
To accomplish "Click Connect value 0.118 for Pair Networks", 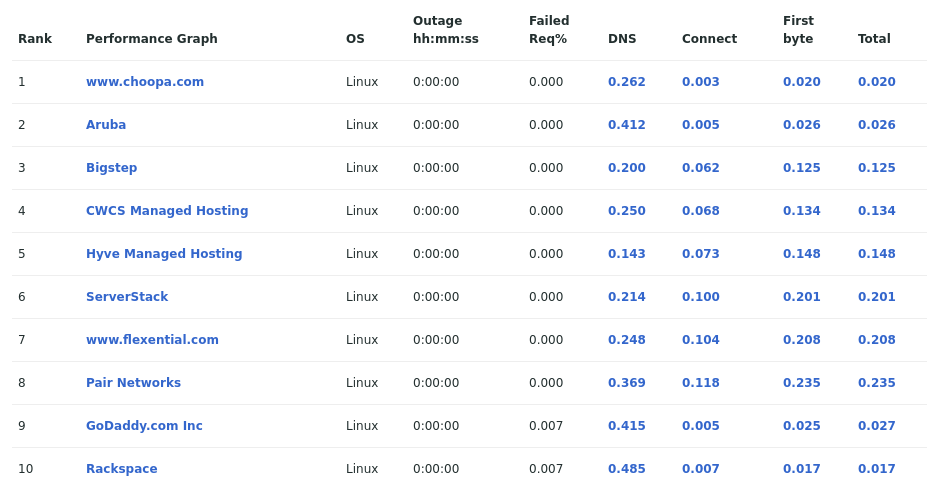I will [701, 383].
